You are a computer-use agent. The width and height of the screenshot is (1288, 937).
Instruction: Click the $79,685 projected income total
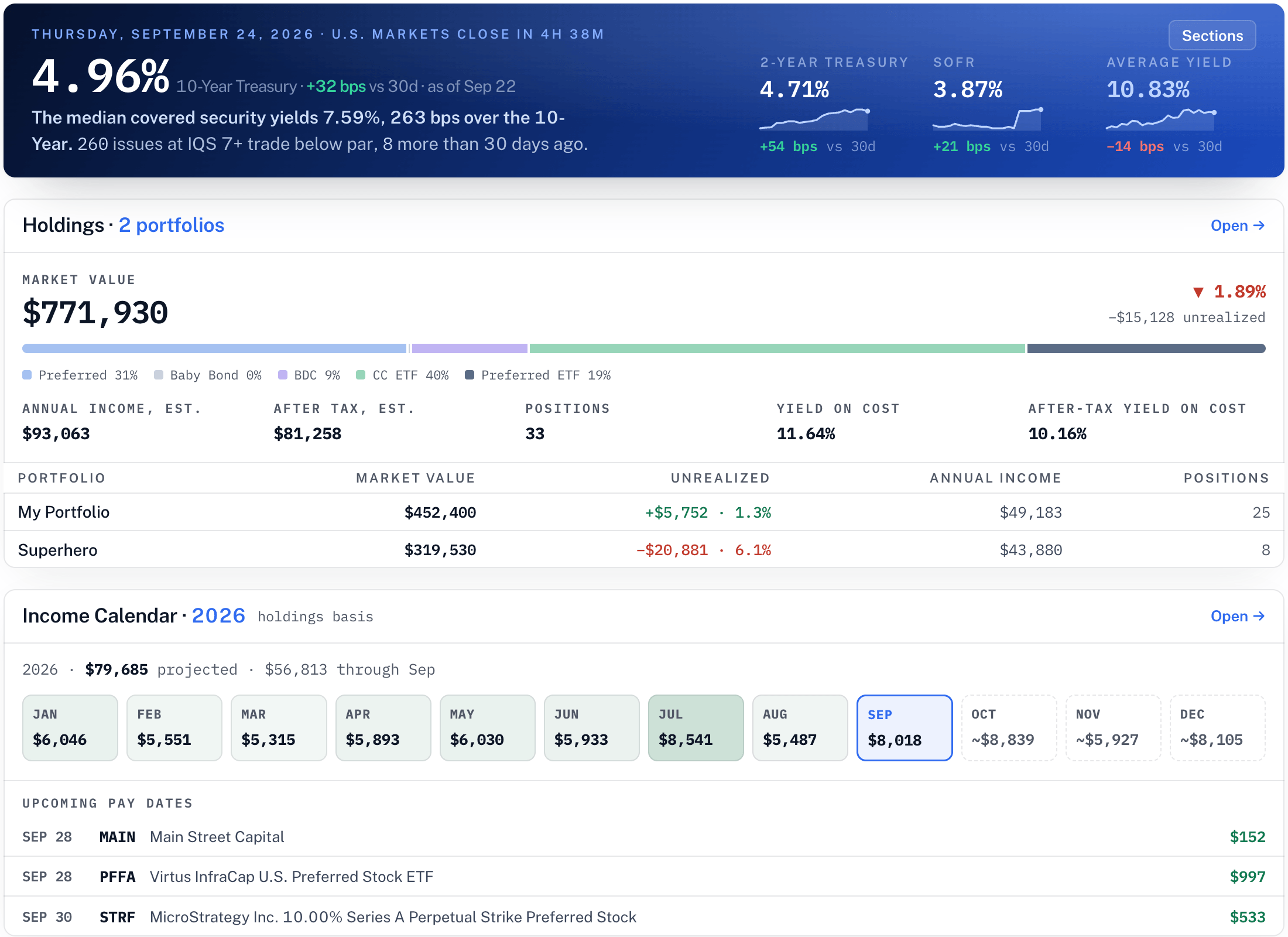(x=117, y=669)
